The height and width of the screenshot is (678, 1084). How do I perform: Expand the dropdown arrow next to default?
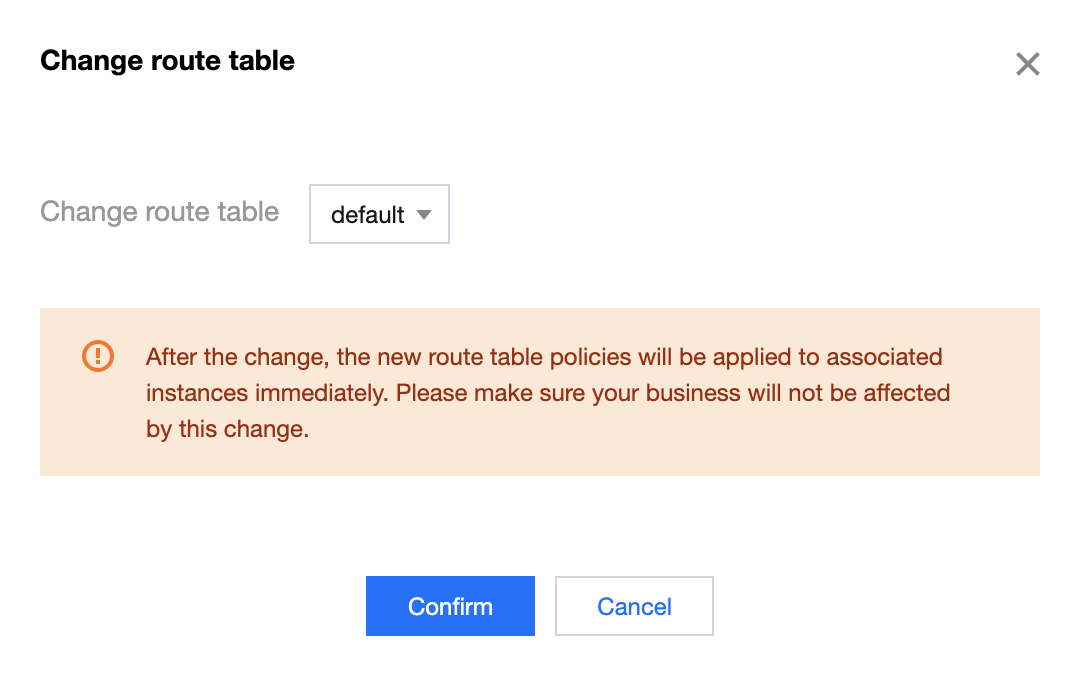point(424,215)
